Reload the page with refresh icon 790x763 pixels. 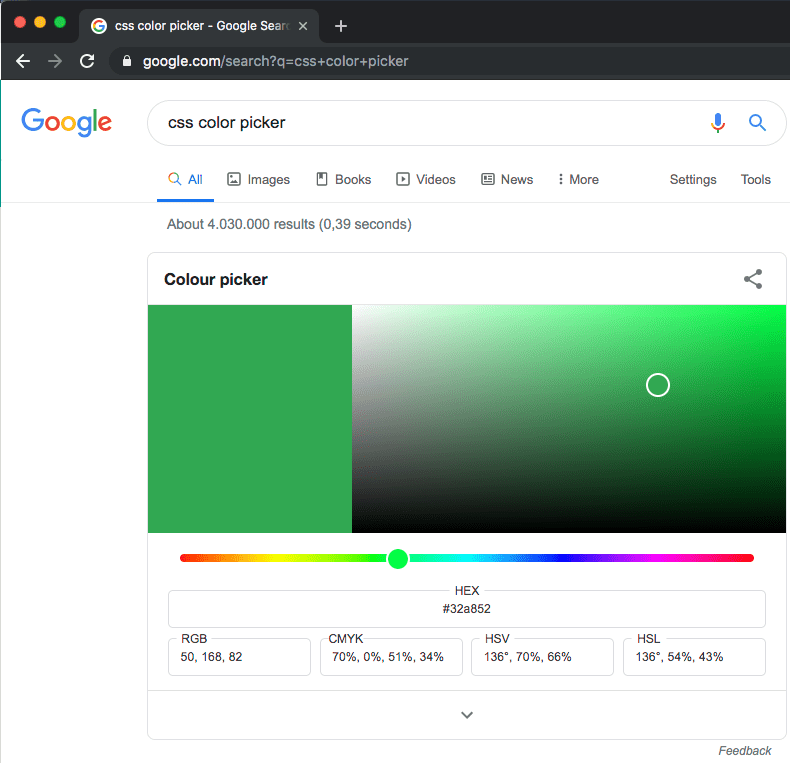(87, 61)
